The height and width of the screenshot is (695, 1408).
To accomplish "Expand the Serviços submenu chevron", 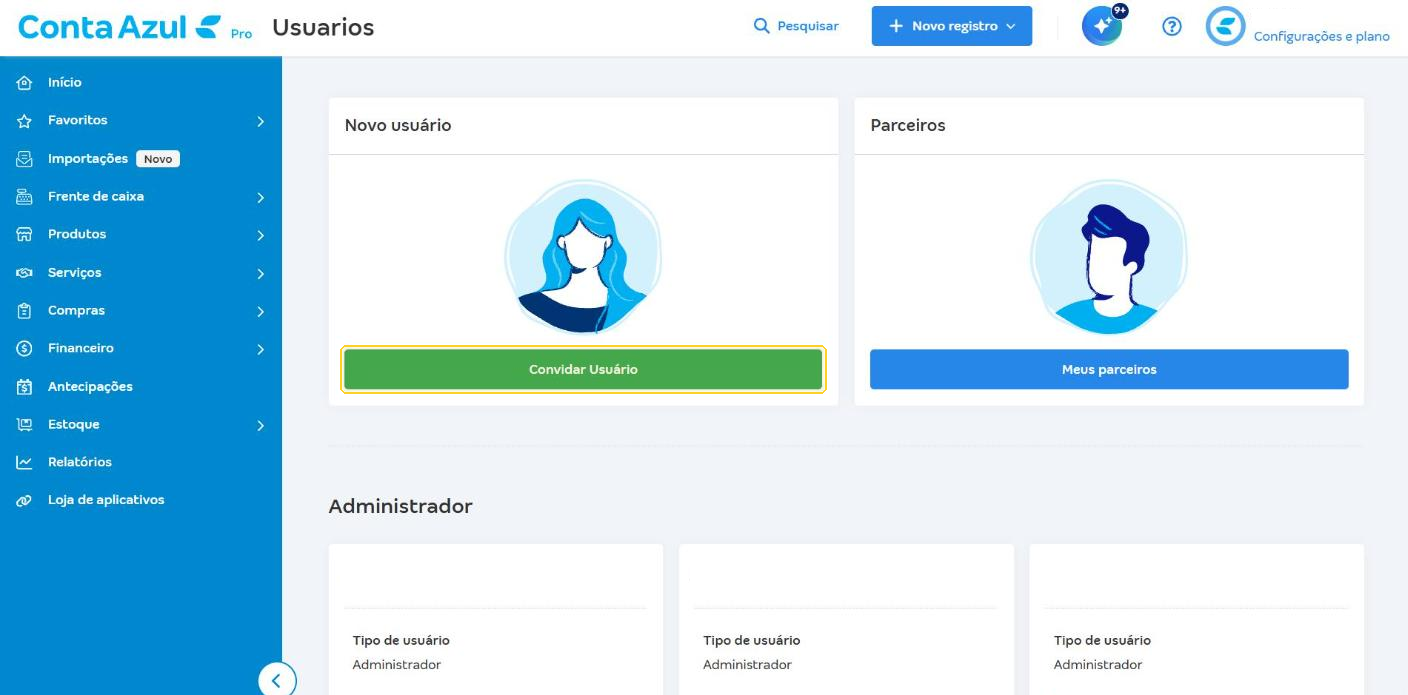I will coord(260,274).
